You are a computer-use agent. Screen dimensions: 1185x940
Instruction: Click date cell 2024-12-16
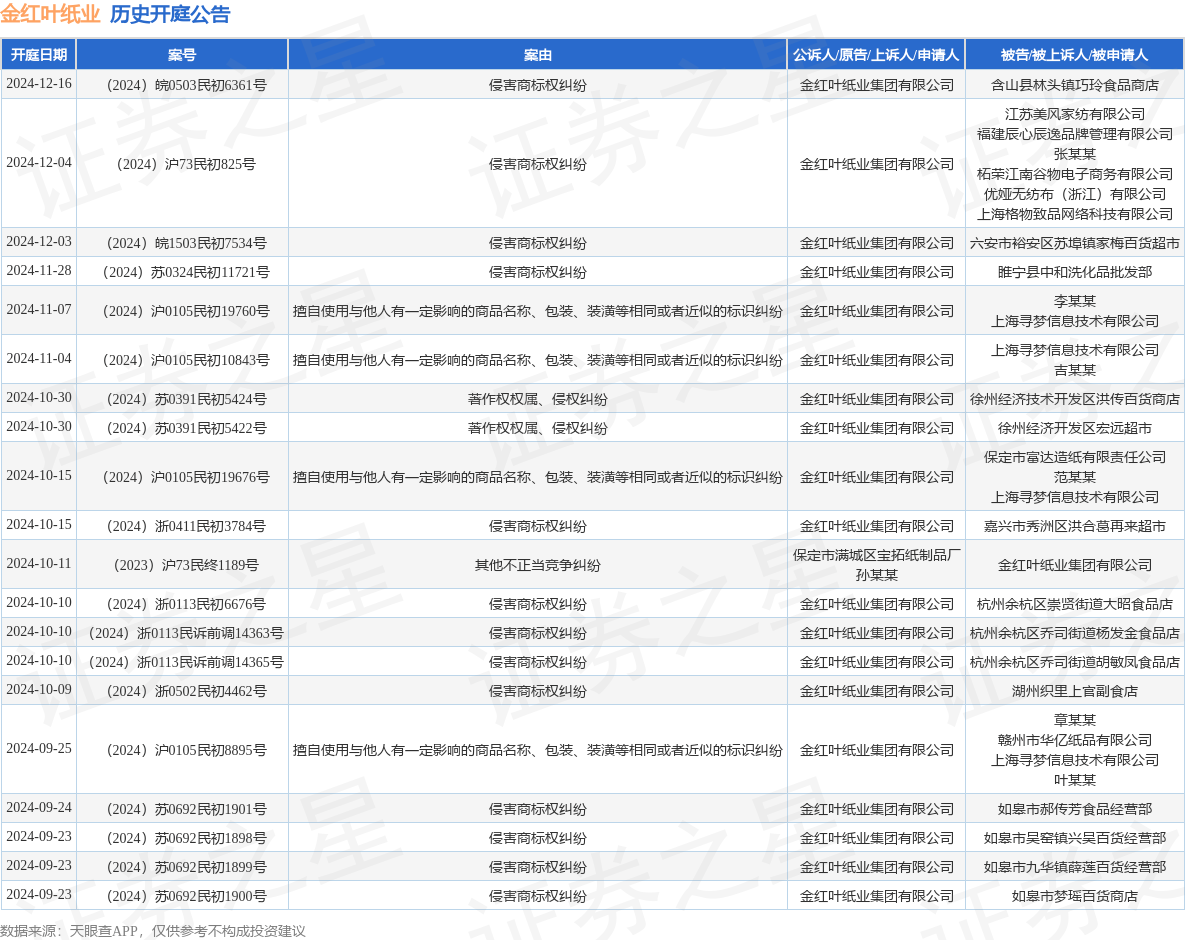[x=39, y=84]
